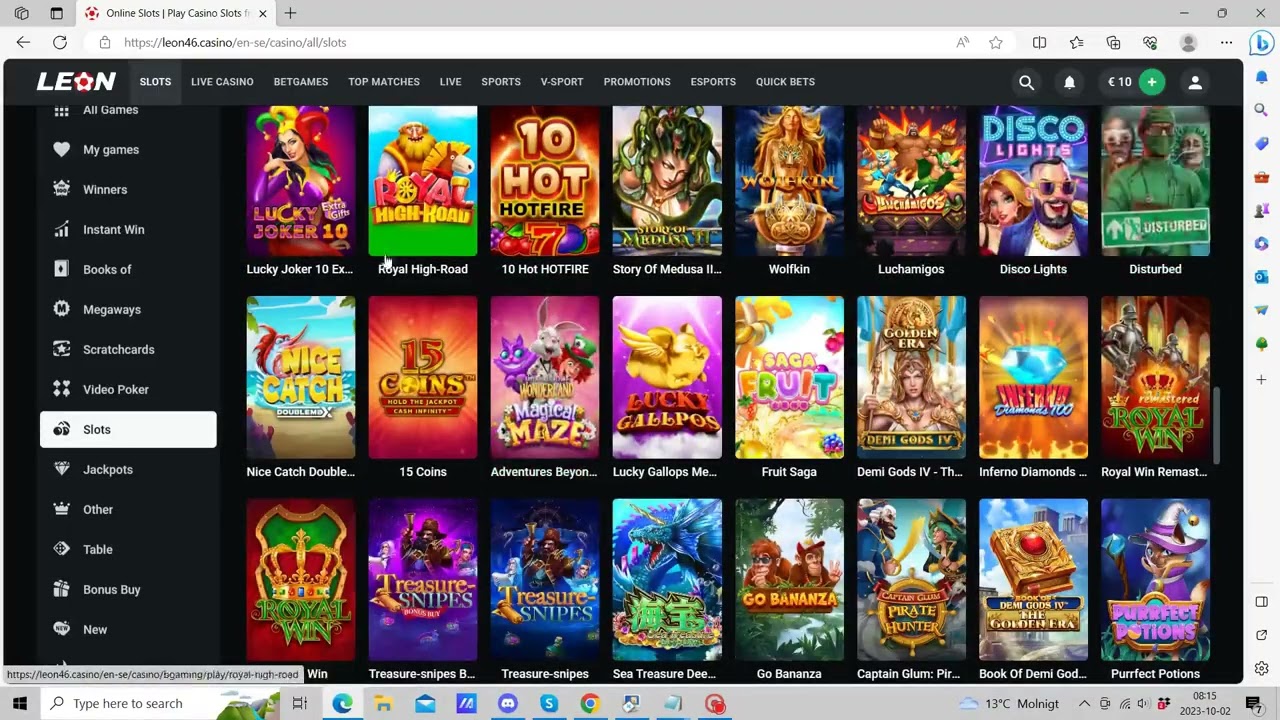Open Task View in taskbar
Image resolution: width=1280 pixels, height=720 pixels.
[x=299, y=704]
